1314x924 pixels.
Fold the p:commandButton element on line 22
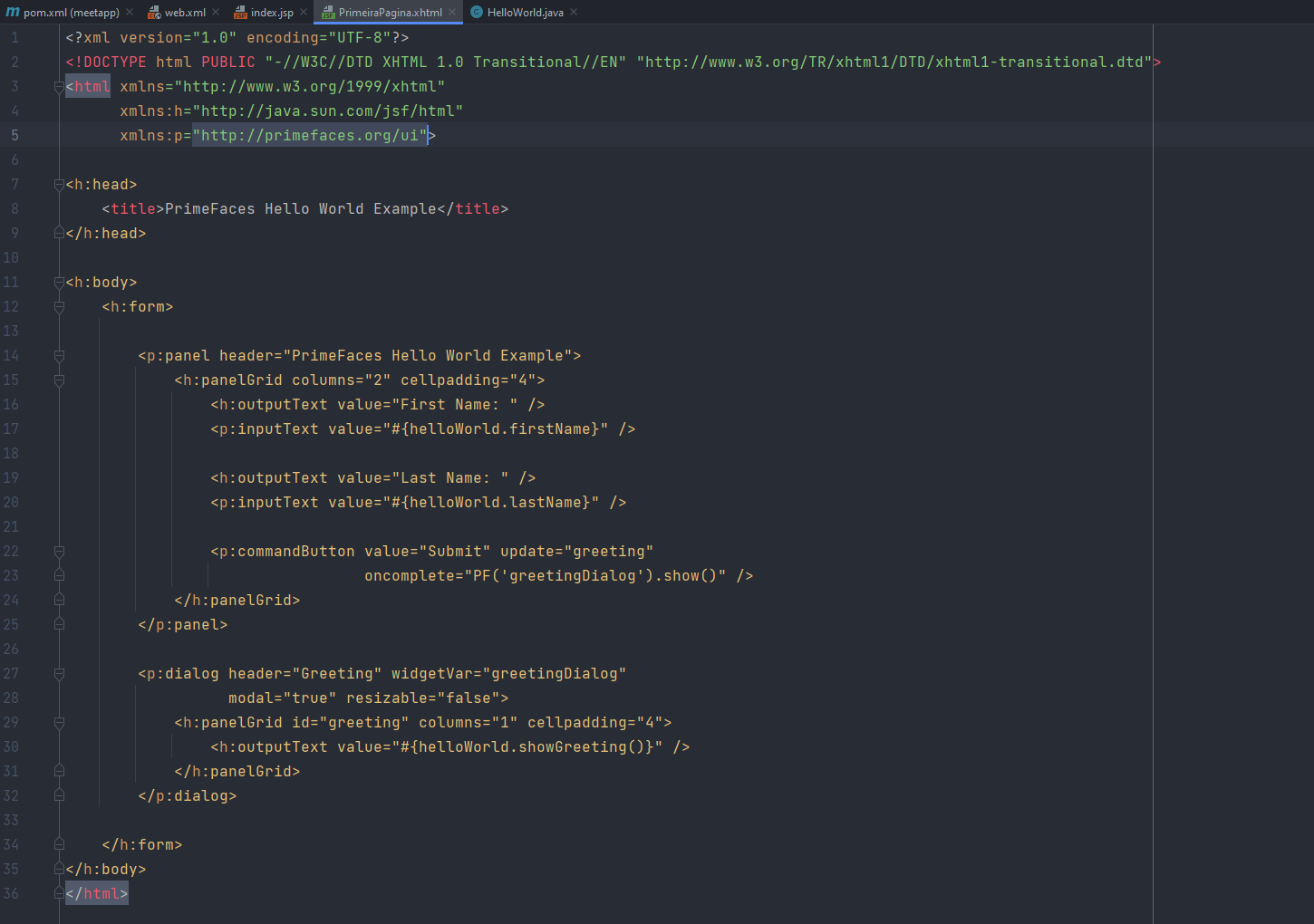[59, 552]
